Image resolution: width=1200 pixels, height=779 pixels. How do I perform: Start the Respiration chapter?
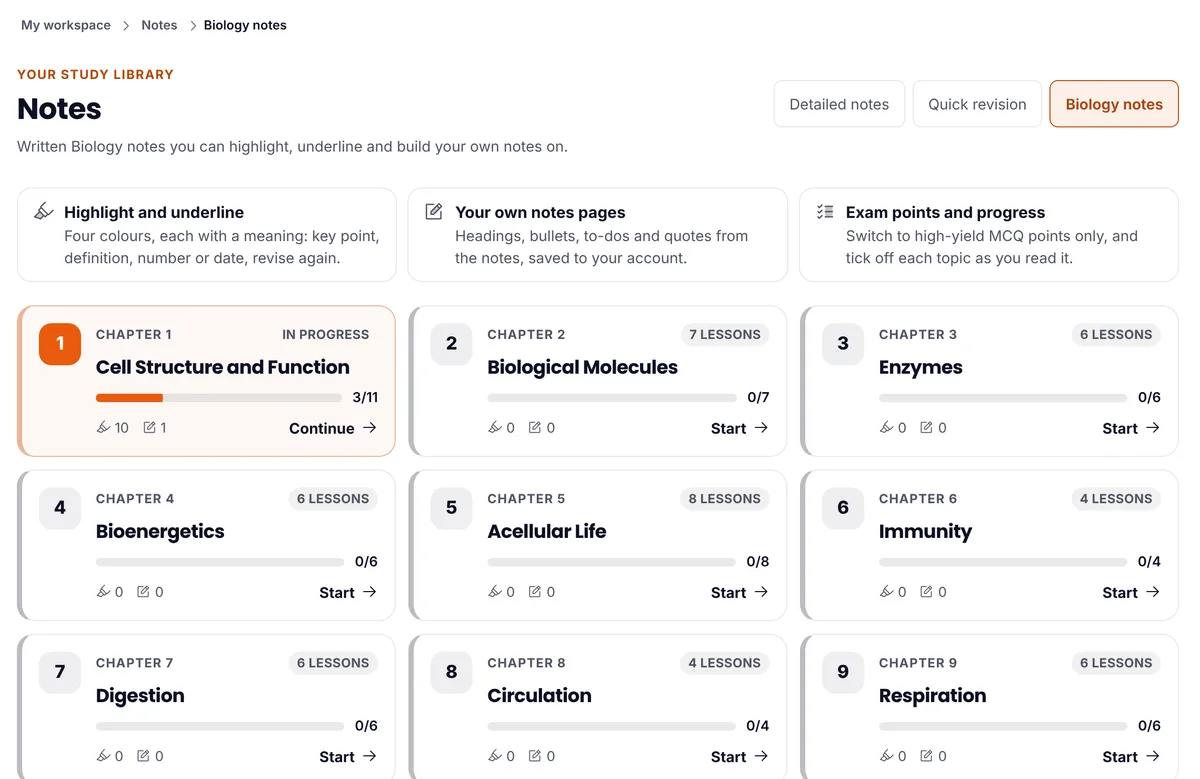(1131, 756)
